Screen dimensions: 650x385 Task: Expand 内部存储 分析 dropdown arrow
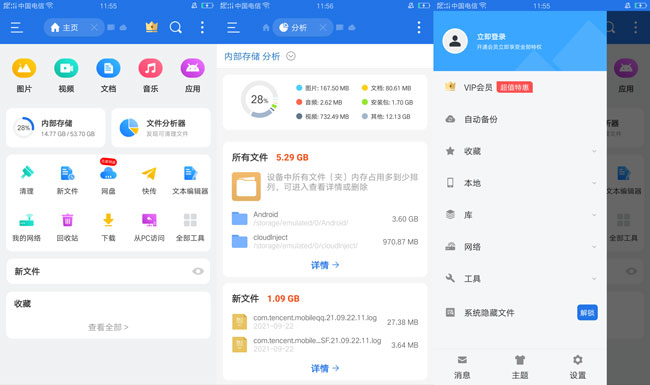coord(291,56)
